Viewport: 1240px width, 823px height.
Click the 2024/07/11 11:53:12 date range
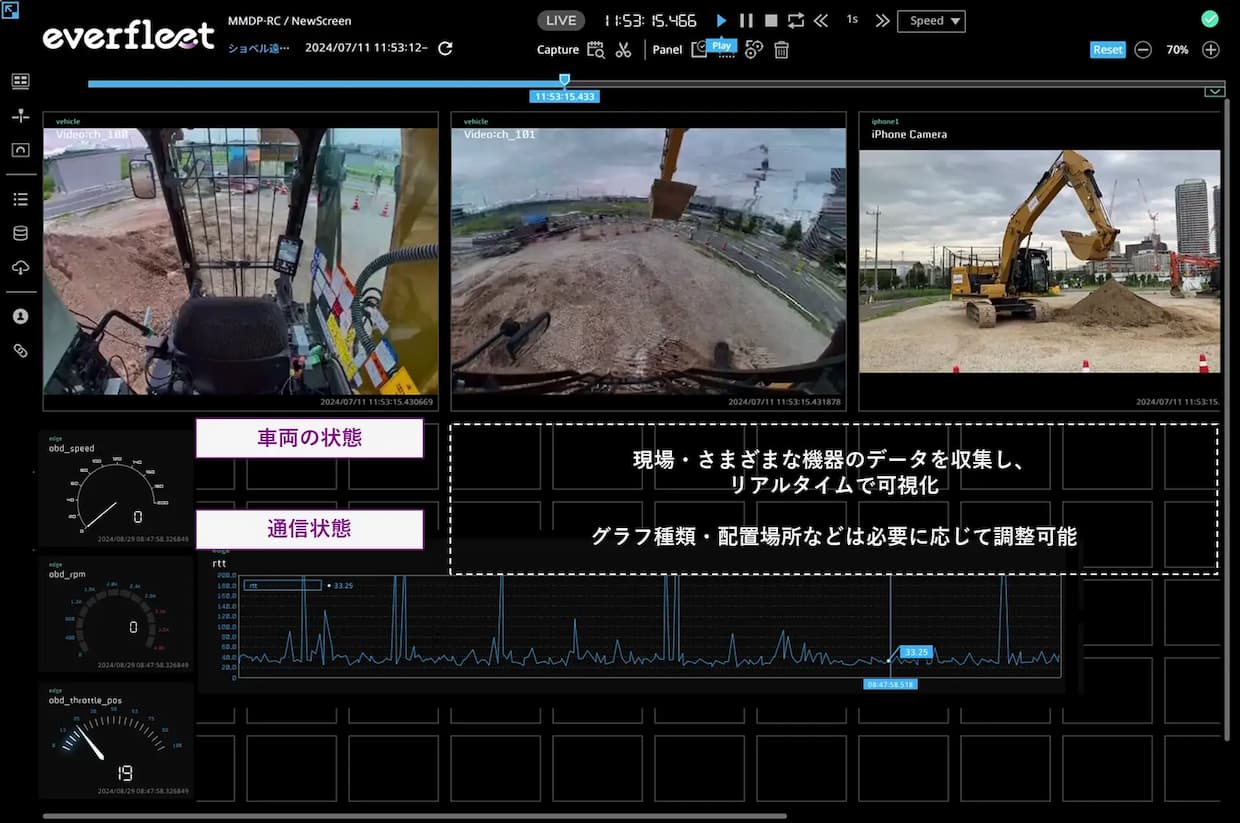click(x=366, y=48)
